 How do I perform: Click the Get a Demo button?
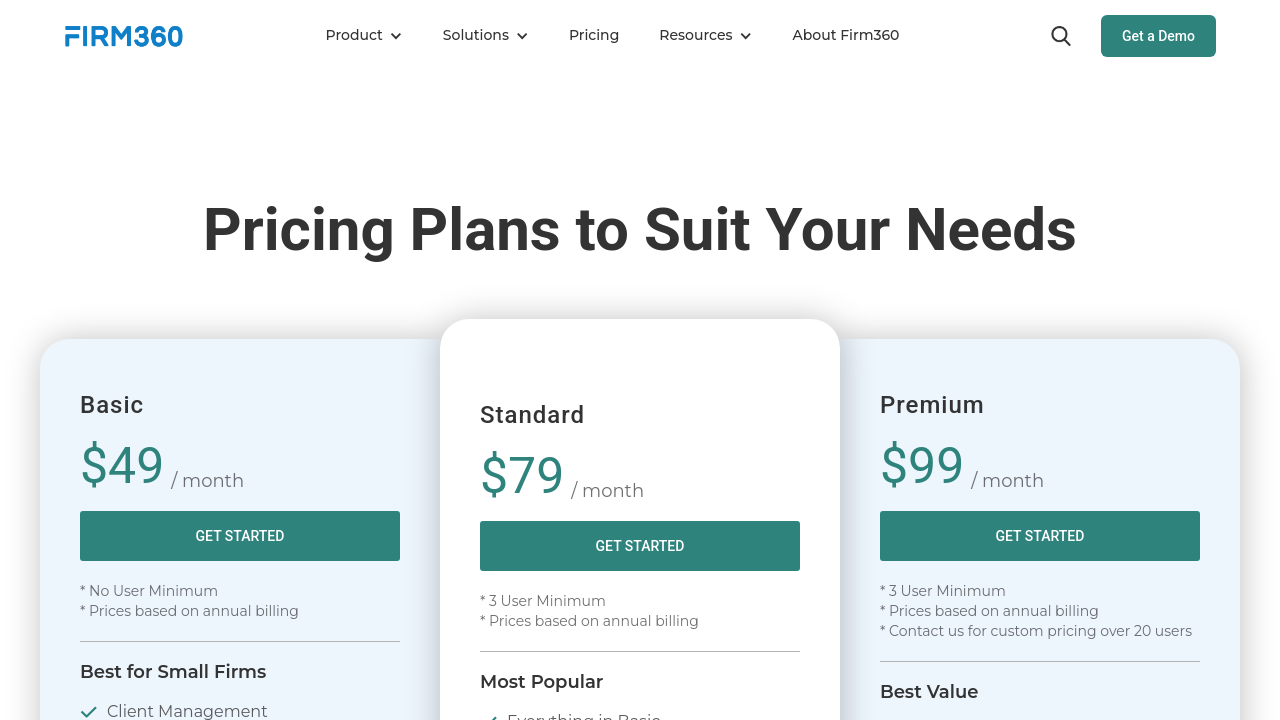(x=1158, y=36)
